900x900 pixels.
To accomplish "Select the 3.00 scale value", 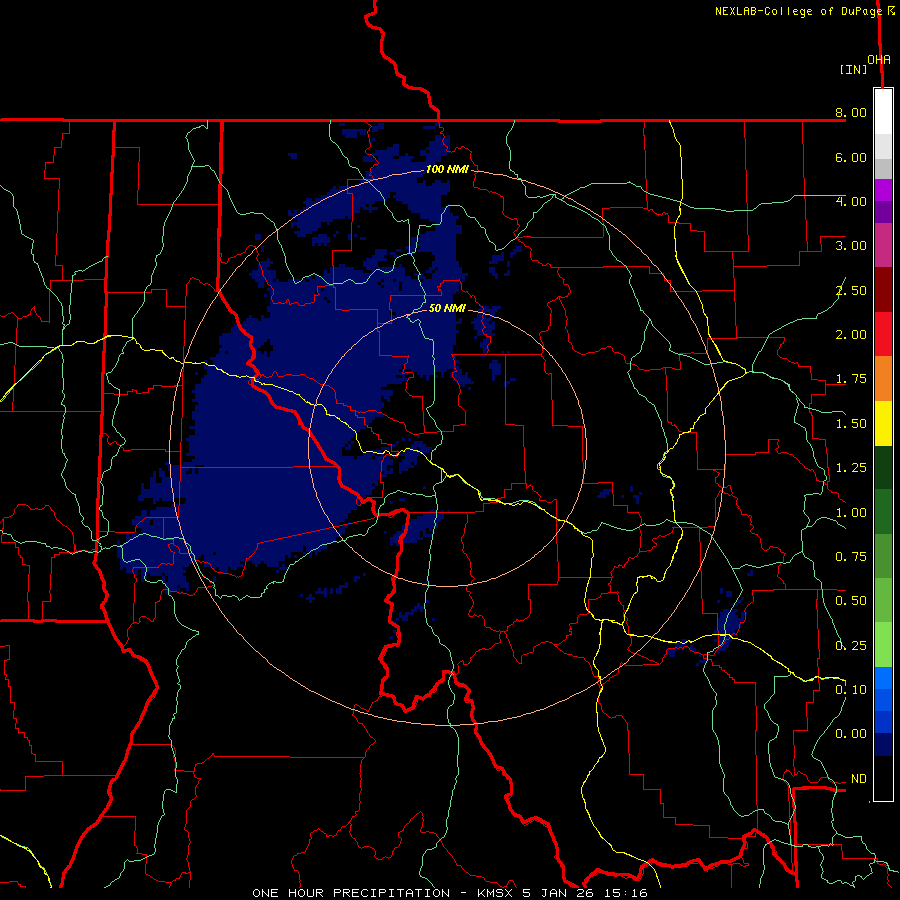I will pyautogui.click(x=851, y=246).
